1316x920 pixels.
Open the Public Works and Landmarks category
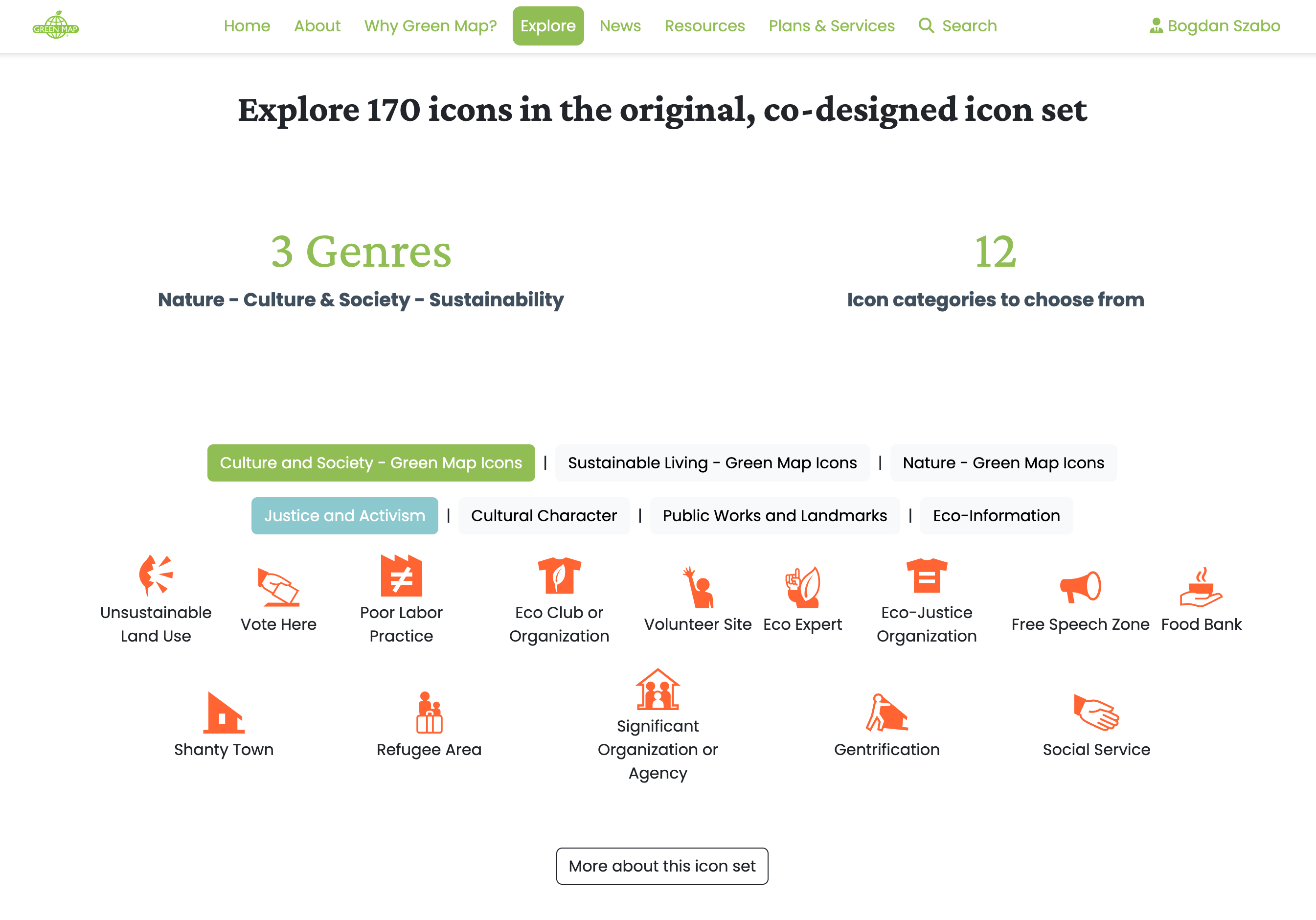774,515
